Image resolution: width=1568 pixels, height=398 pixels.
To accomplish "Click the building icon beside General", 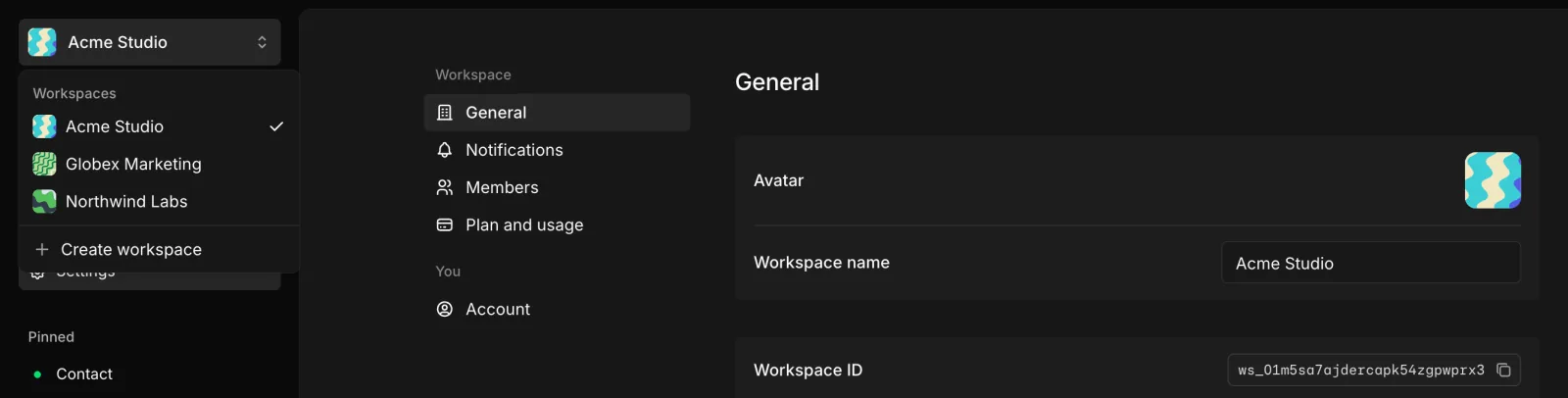I will point(445,113).
